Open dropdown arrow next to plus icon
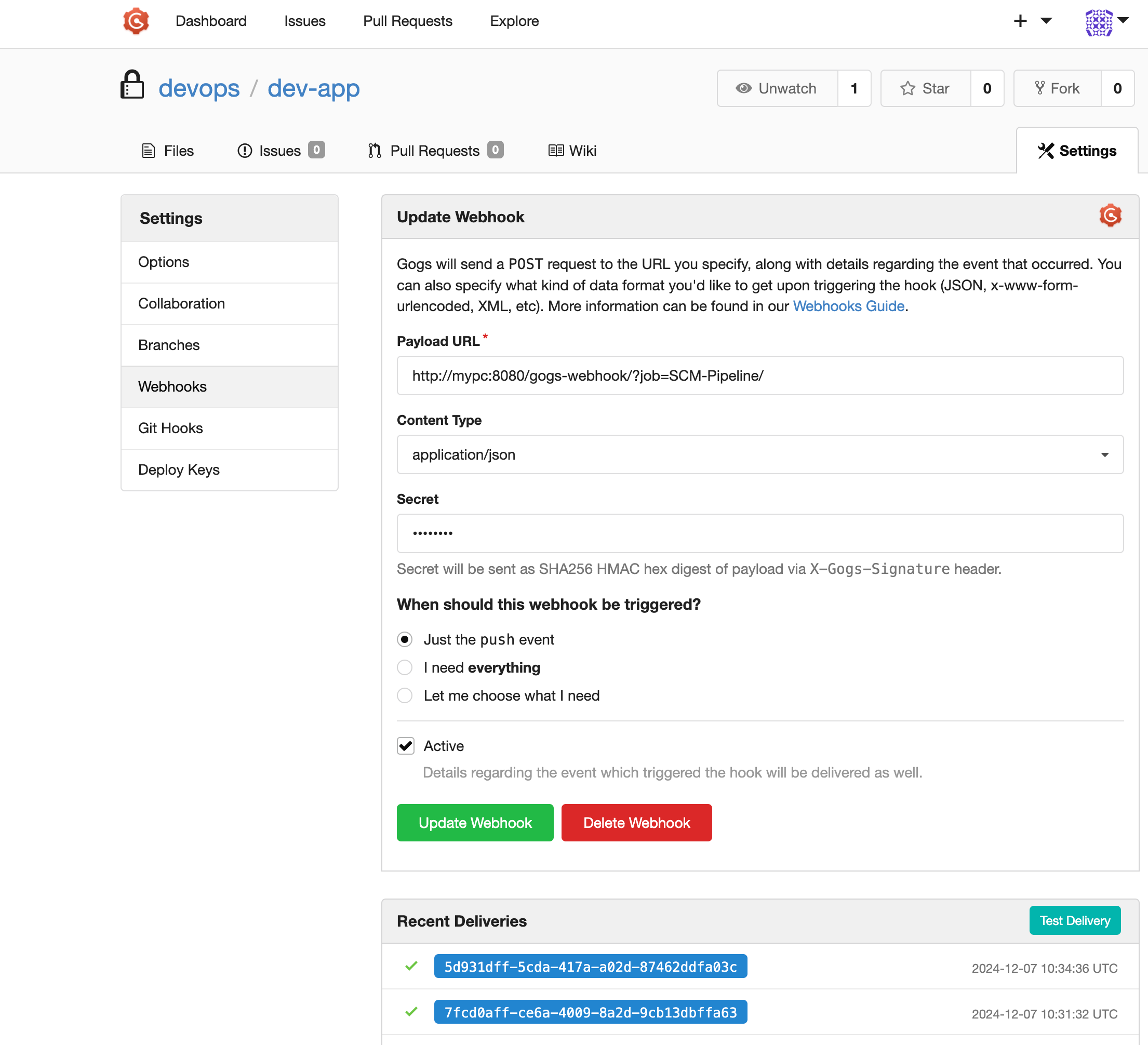 coord(1046,21)
